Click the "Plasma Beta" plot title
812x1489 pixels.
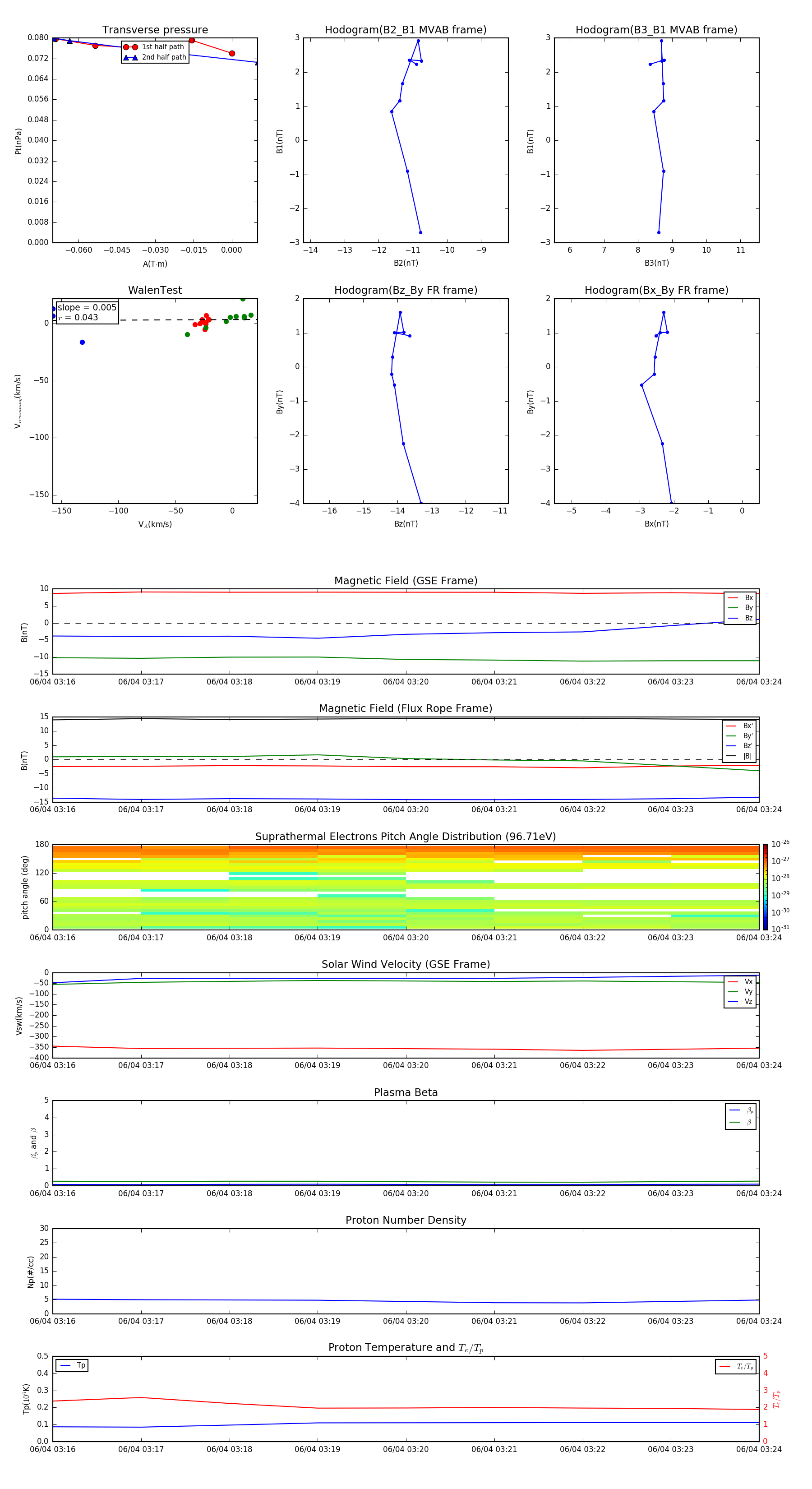point(406,1092)
